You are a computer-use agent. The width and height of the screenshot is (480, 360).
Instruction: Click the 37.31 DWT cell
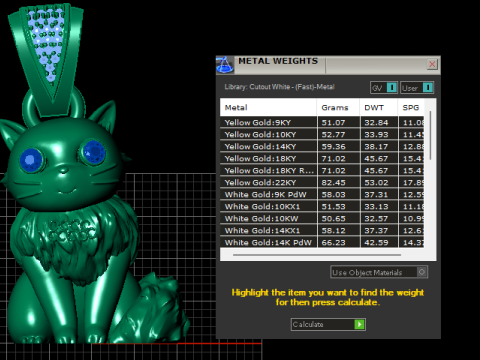pos(379,194)
